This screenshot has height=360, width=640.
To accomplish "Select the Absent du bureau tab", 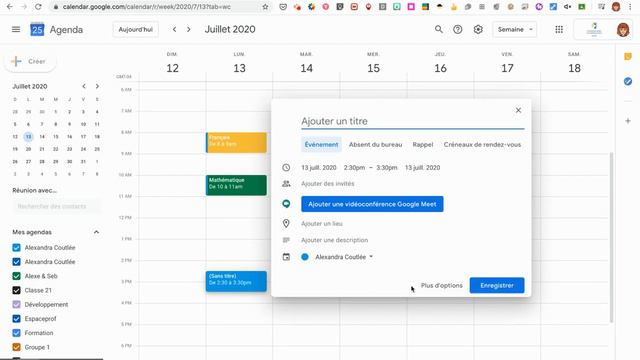I will pyautogui.click(x=376, y=144).
